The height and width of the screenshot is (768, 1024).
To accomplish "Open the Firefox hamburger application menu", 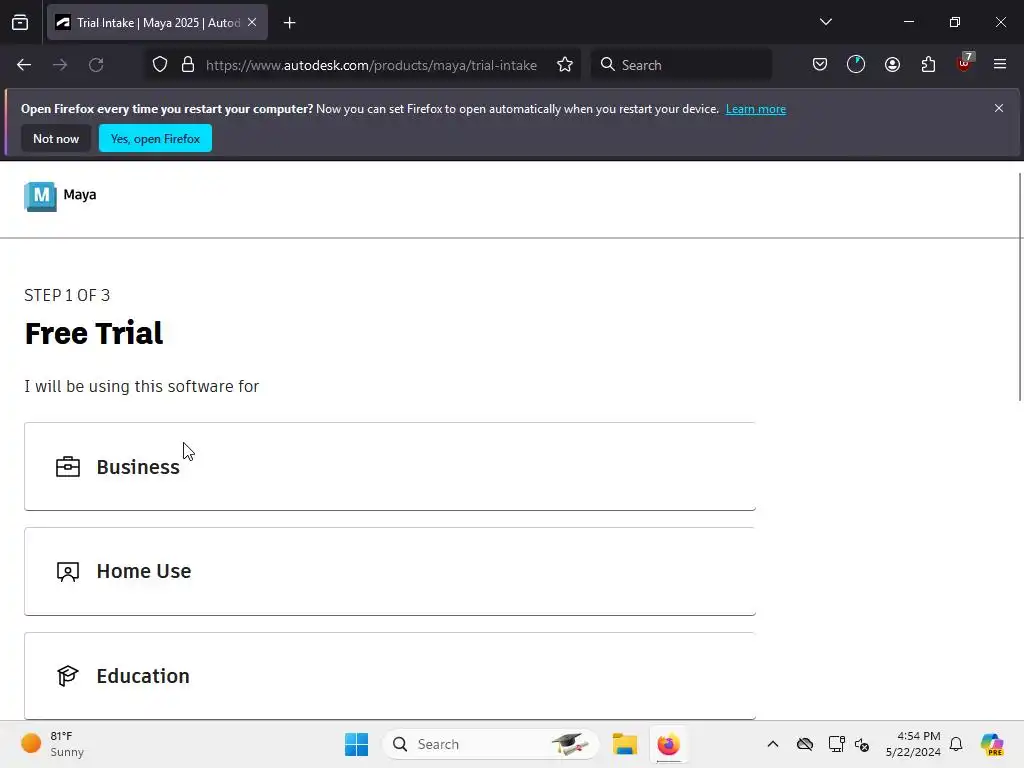I will (x=1000, y=65).
